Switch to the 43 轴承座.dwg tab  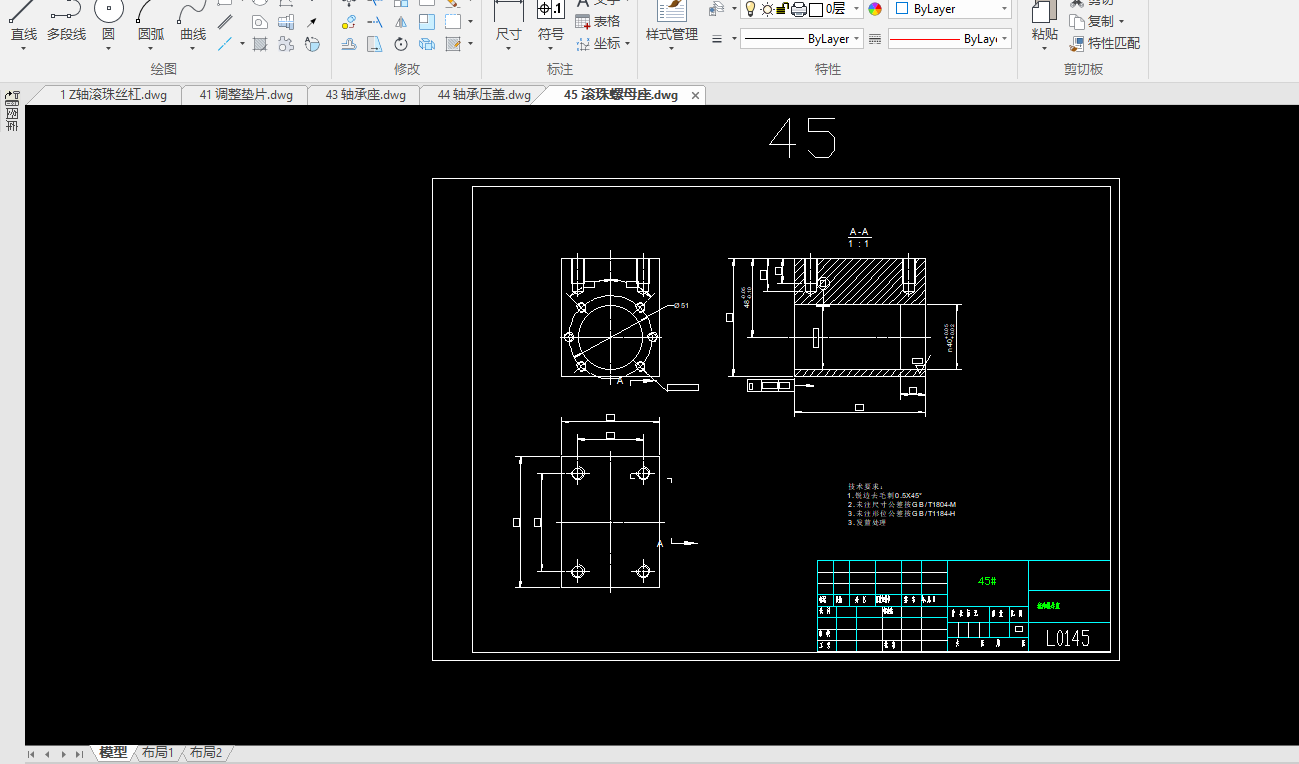(365, 95)
